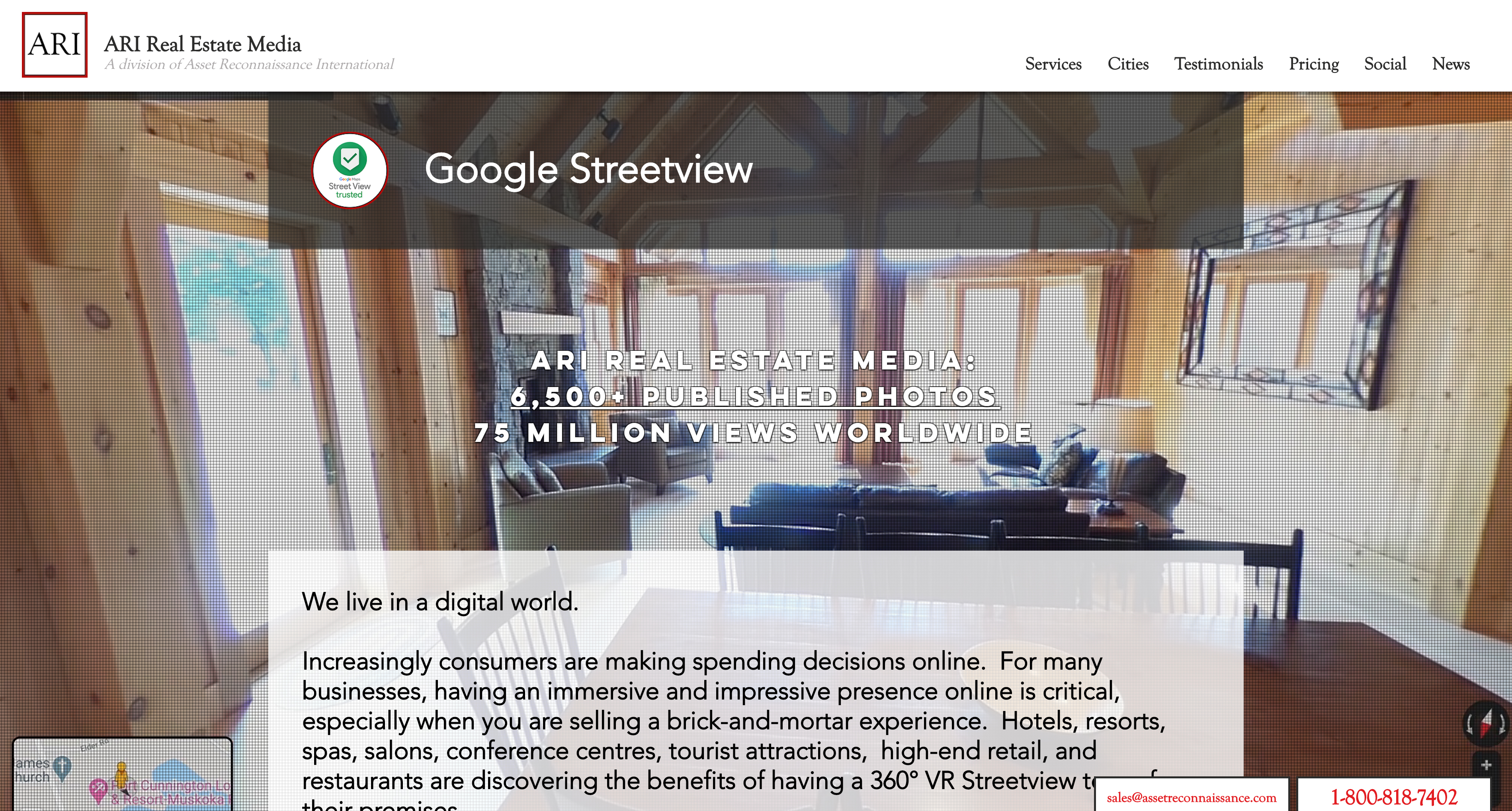
Task: Click the ARI logo in the header
Action: point(55,45)
